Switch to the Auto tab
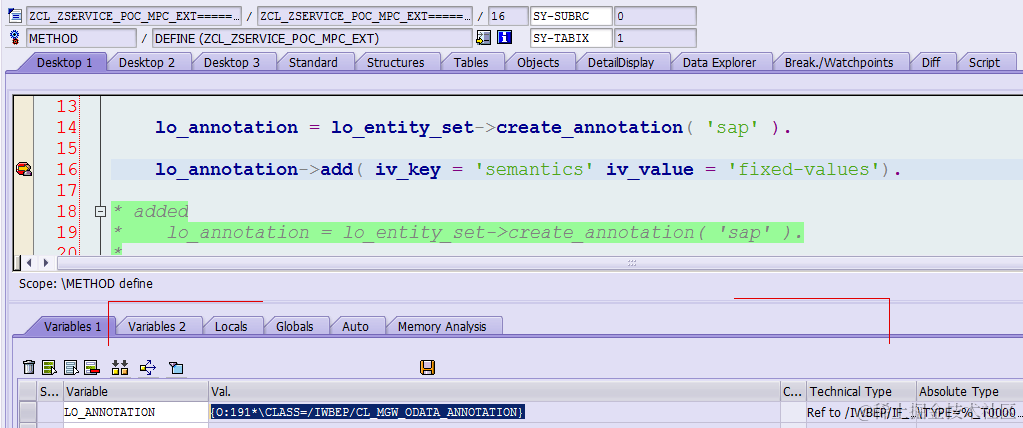The height and width of the screenshot is (428, 1023). [356, 326]
